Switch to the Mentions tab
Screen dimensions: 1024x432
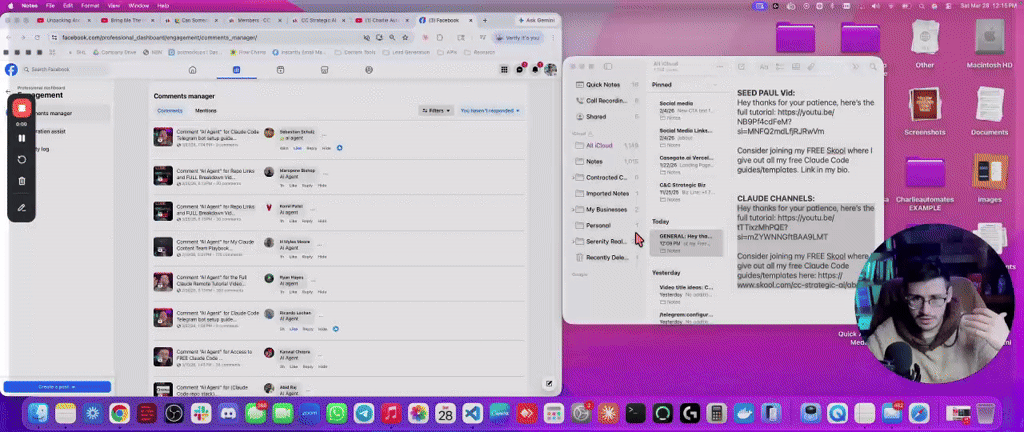[206, 111]
